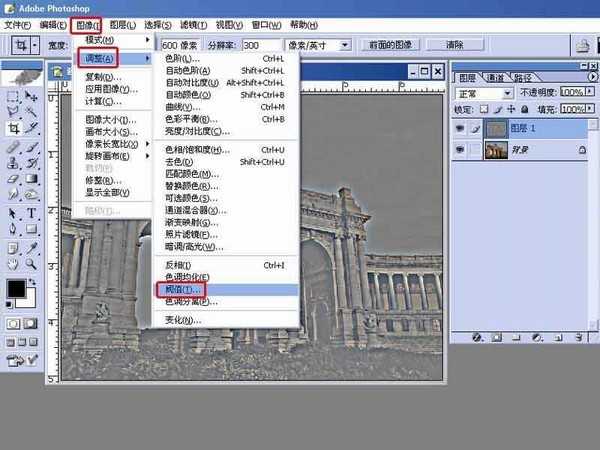Choose 去色(D) desaturate item
600x450 pixels.
pyautogui.click(x=226, y=162)
